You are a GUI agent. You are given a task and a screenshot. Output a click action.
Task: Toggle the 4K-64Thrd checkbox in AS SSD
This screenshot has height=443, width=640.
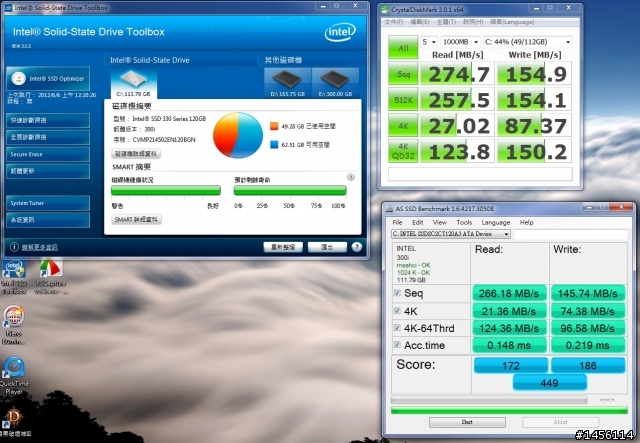397,328
